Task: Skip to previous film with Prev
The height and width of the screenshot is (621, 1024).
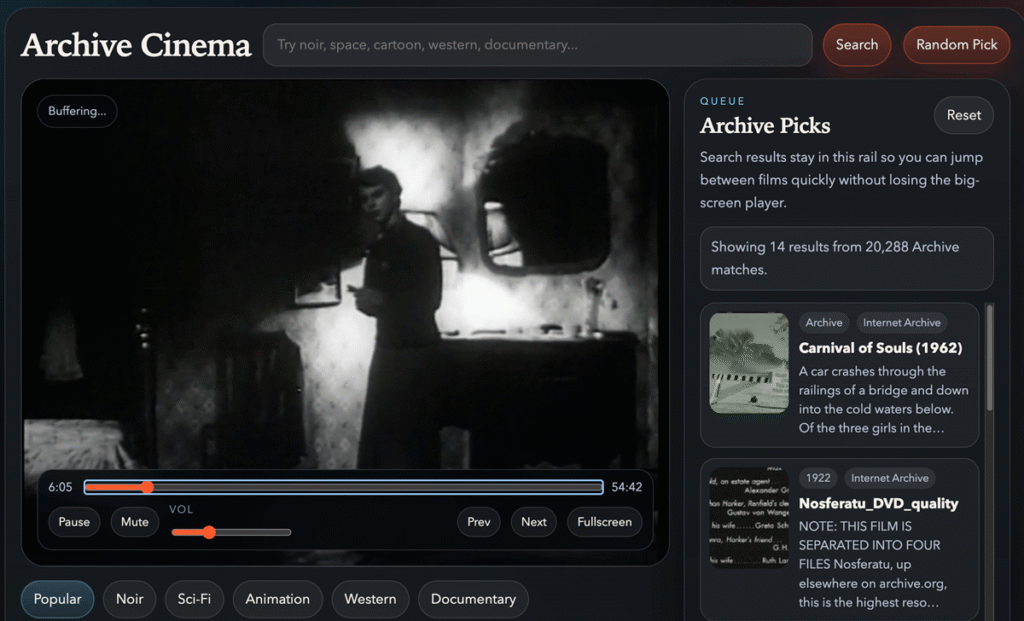Action: (479, 522)
